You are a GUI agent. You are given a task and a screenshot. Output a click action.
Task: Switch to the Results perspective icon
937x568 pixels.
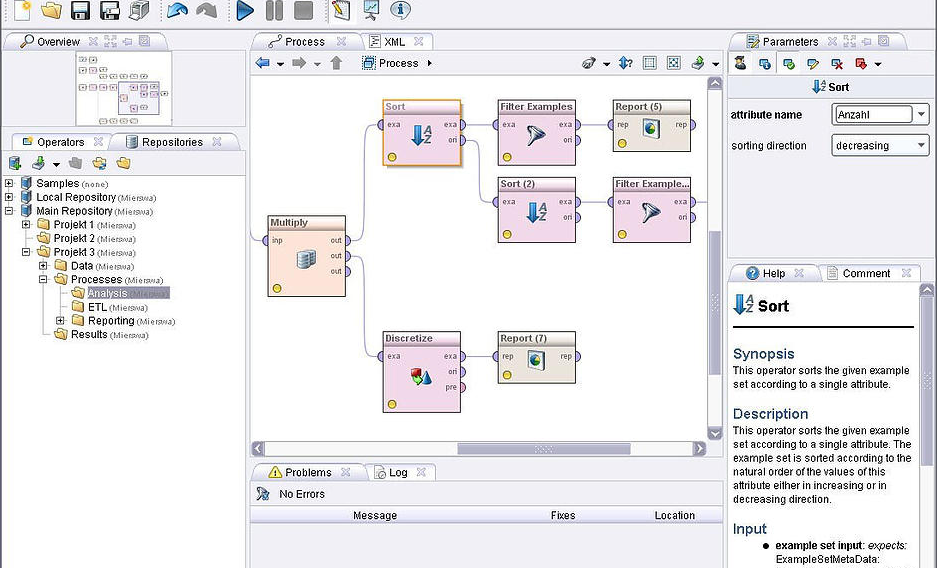point(370,10)
